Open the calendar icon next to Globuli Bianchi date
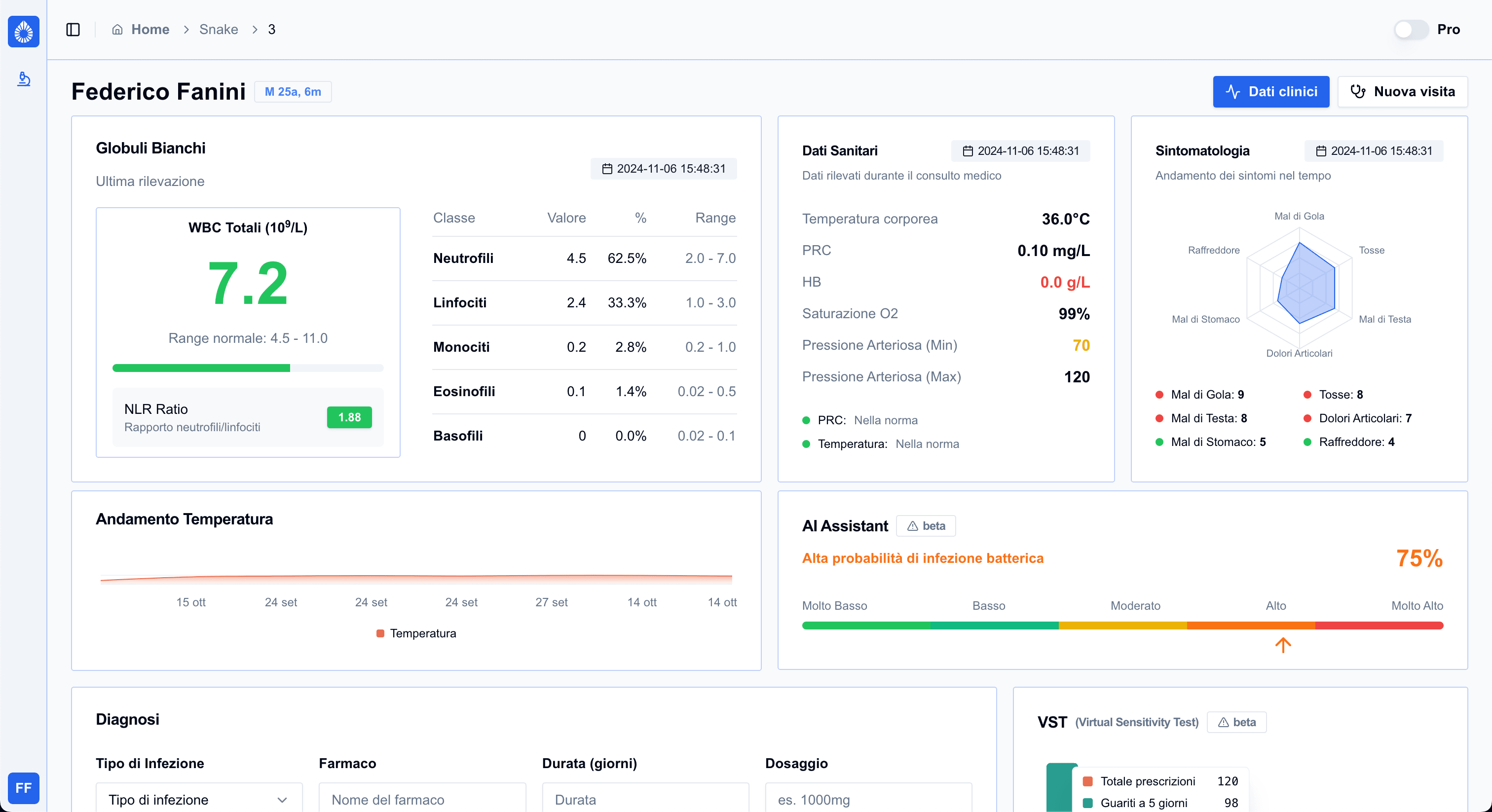Viewport: 1492px width, 812px height. coord(607,169)
